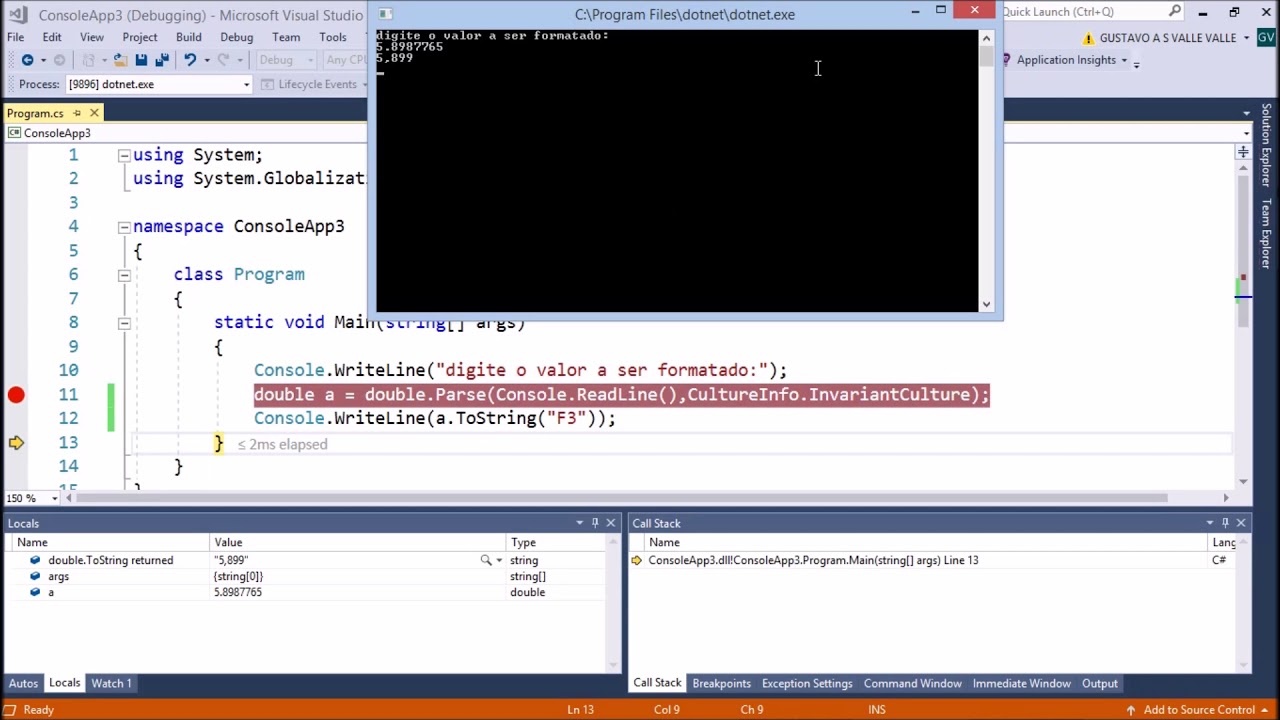Viewport: 1280px width, 720px height.
Task: Click the Undo arrow icon
Action: click(x=189, y=60)
